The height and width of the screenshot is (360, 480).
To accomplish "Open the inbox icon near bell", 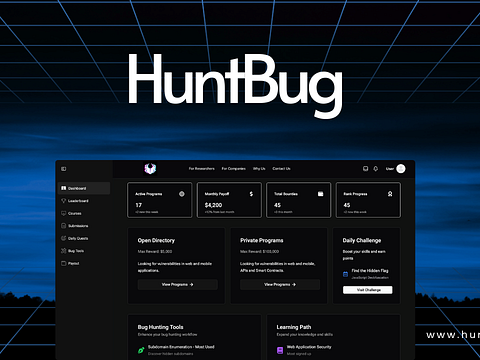I will tap(365, 169).
